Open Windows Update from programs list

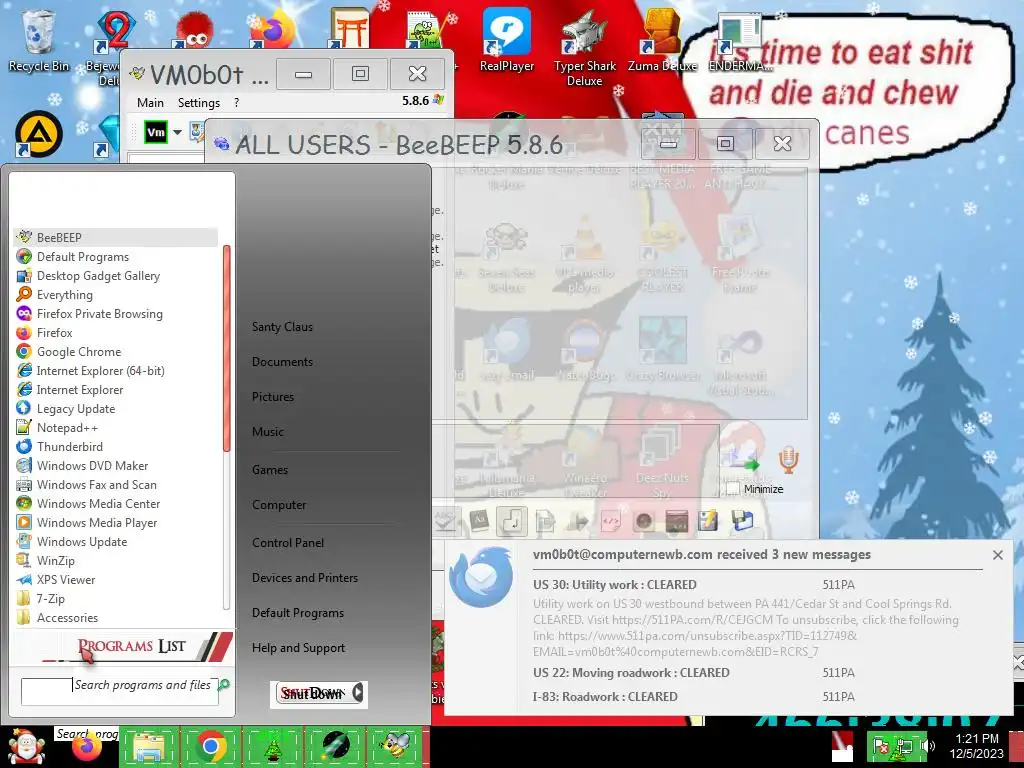click(116, 541)
